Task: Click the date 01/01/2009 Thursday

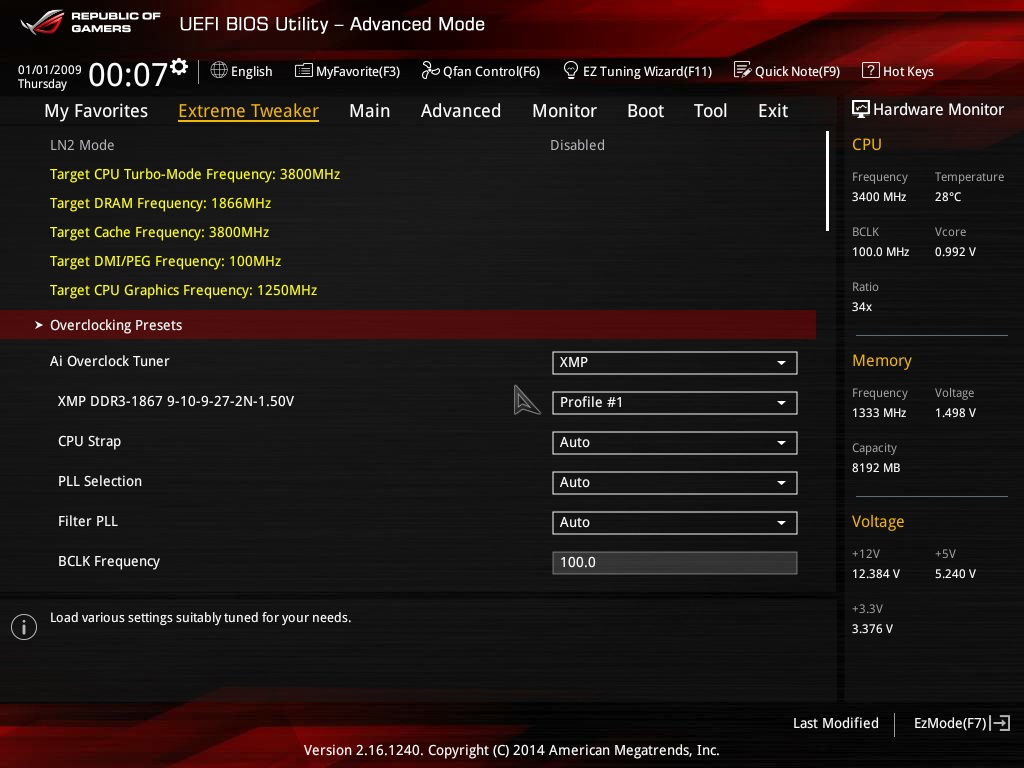Action: pos(50,77)
